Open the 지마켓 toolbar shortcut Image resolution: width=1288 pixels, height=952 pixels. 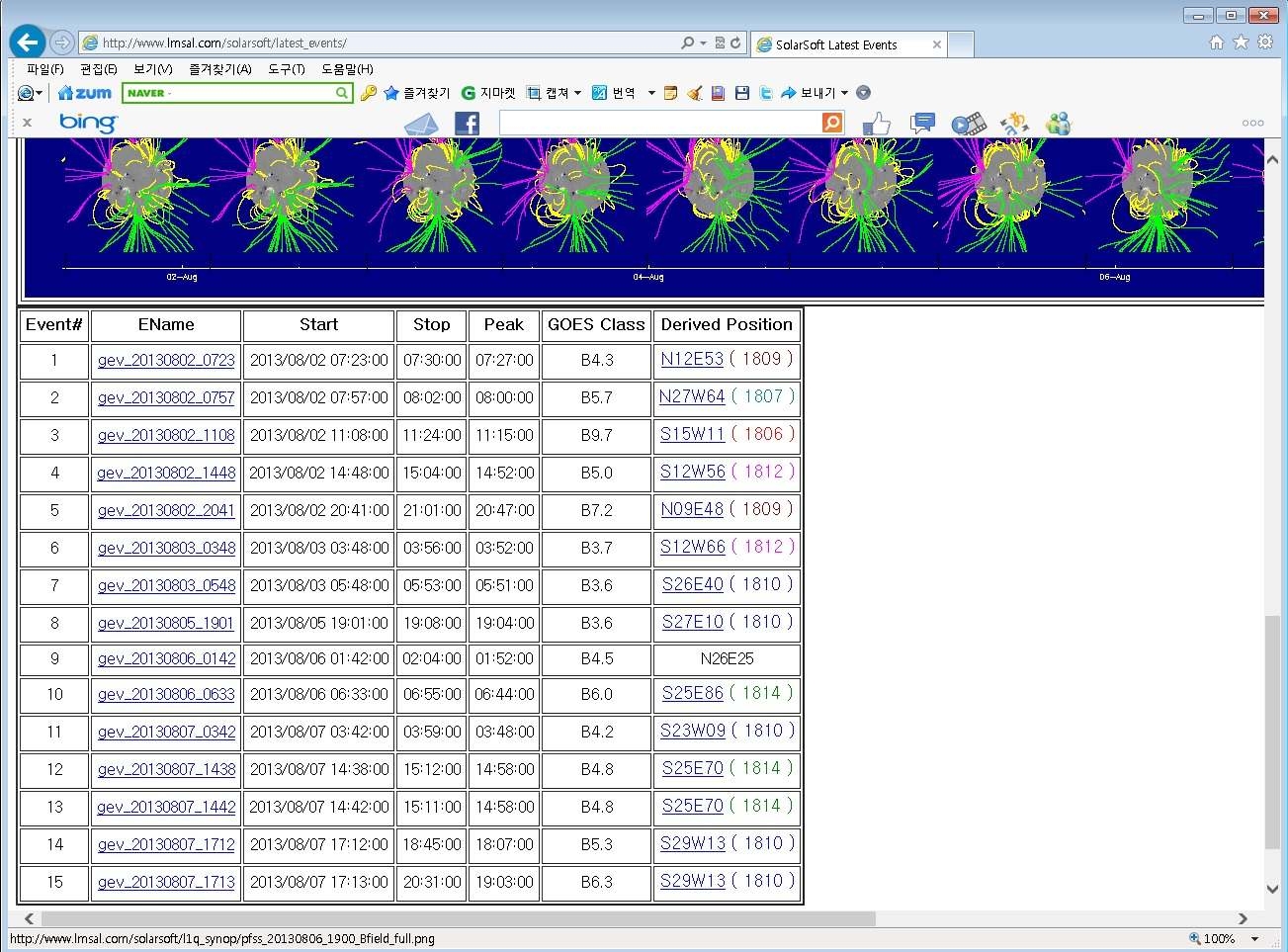coord(488,93)
